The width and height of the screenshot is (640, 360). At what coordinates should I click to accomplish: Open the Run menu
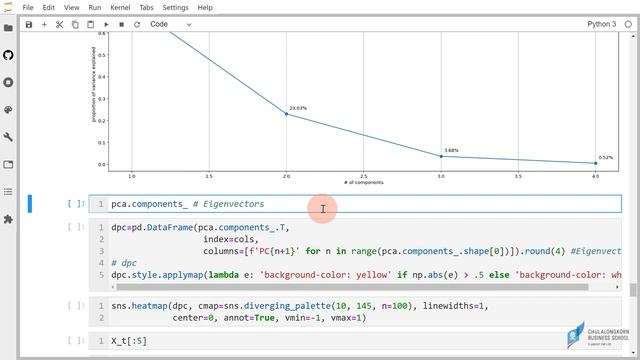tap(95, 7)
